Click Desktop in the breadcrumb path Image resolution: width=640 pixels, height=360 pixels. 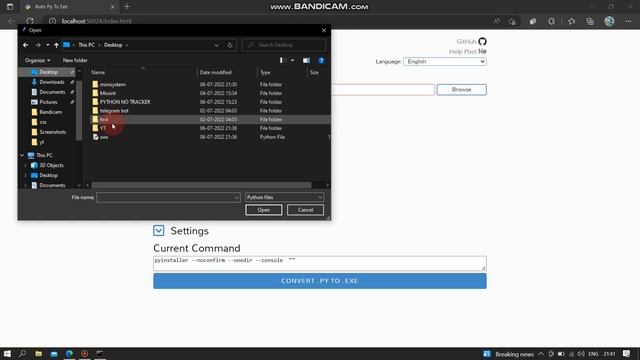click(x=113, y=45)
